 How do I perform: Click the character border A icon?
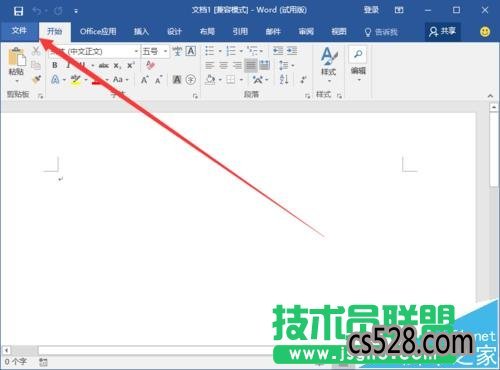[190, 51]
